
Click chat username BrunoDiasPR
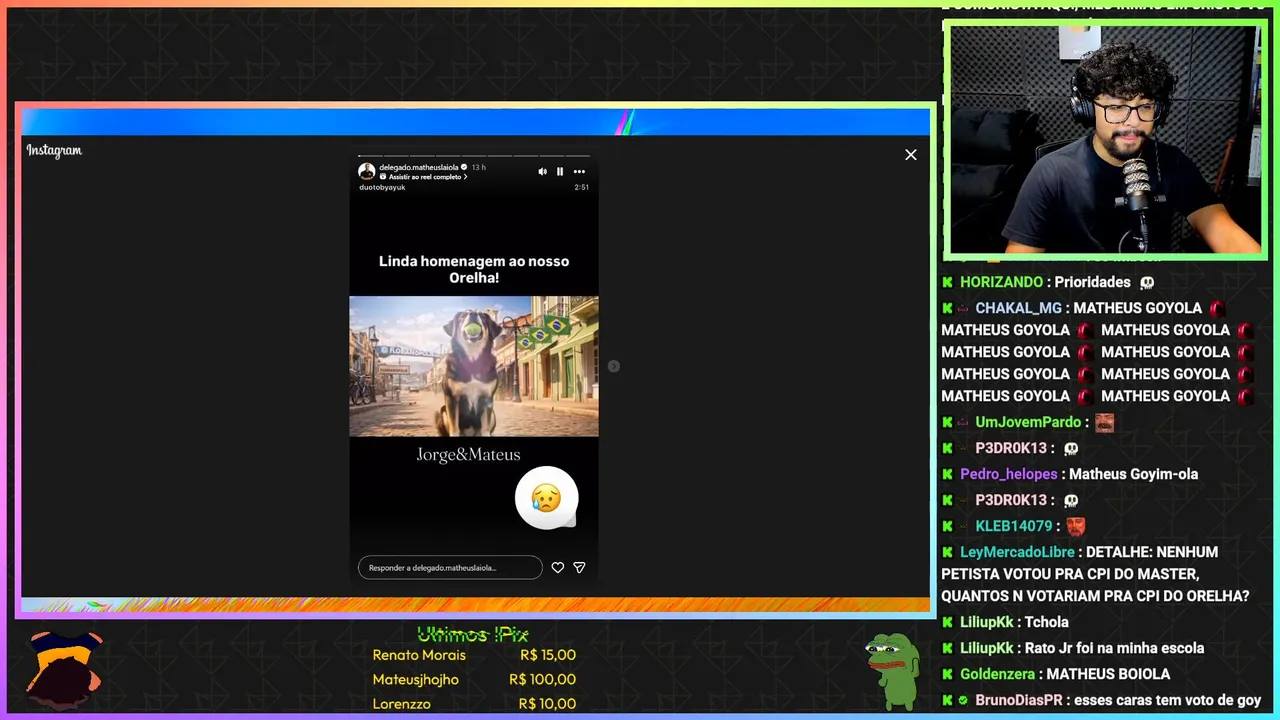pos(1018,700)
